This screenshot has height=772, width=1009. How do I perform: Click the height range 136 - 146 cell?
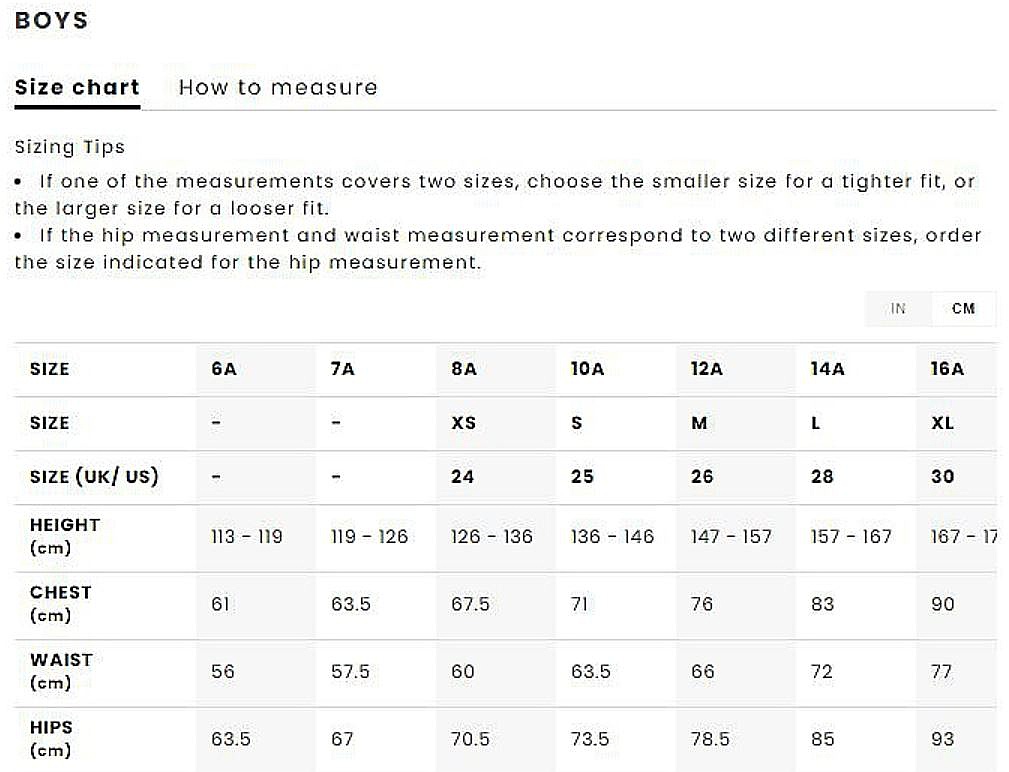coord(612,537)
